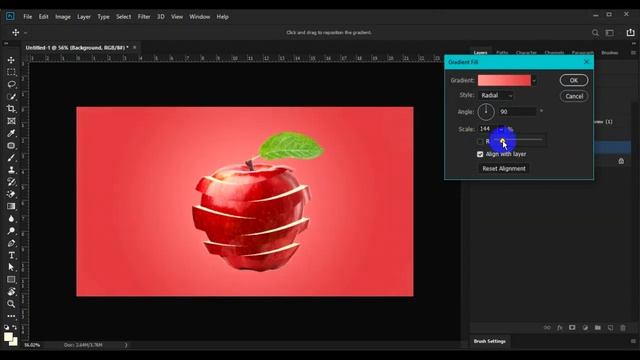Select the Zoom tool in the toolbox
640x360 pixels.
11,304
